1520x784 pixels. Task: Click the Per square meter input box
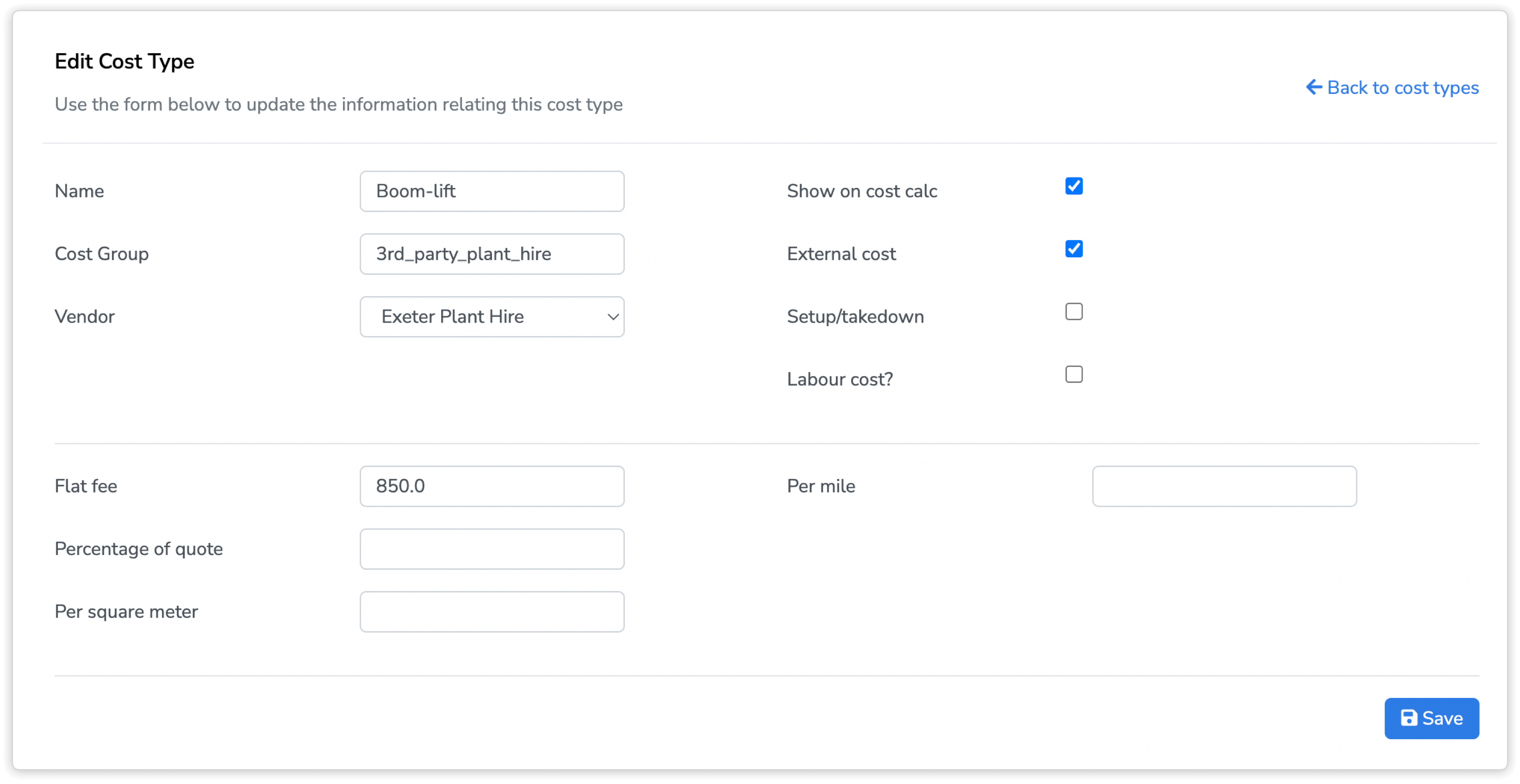coord(492,612)
